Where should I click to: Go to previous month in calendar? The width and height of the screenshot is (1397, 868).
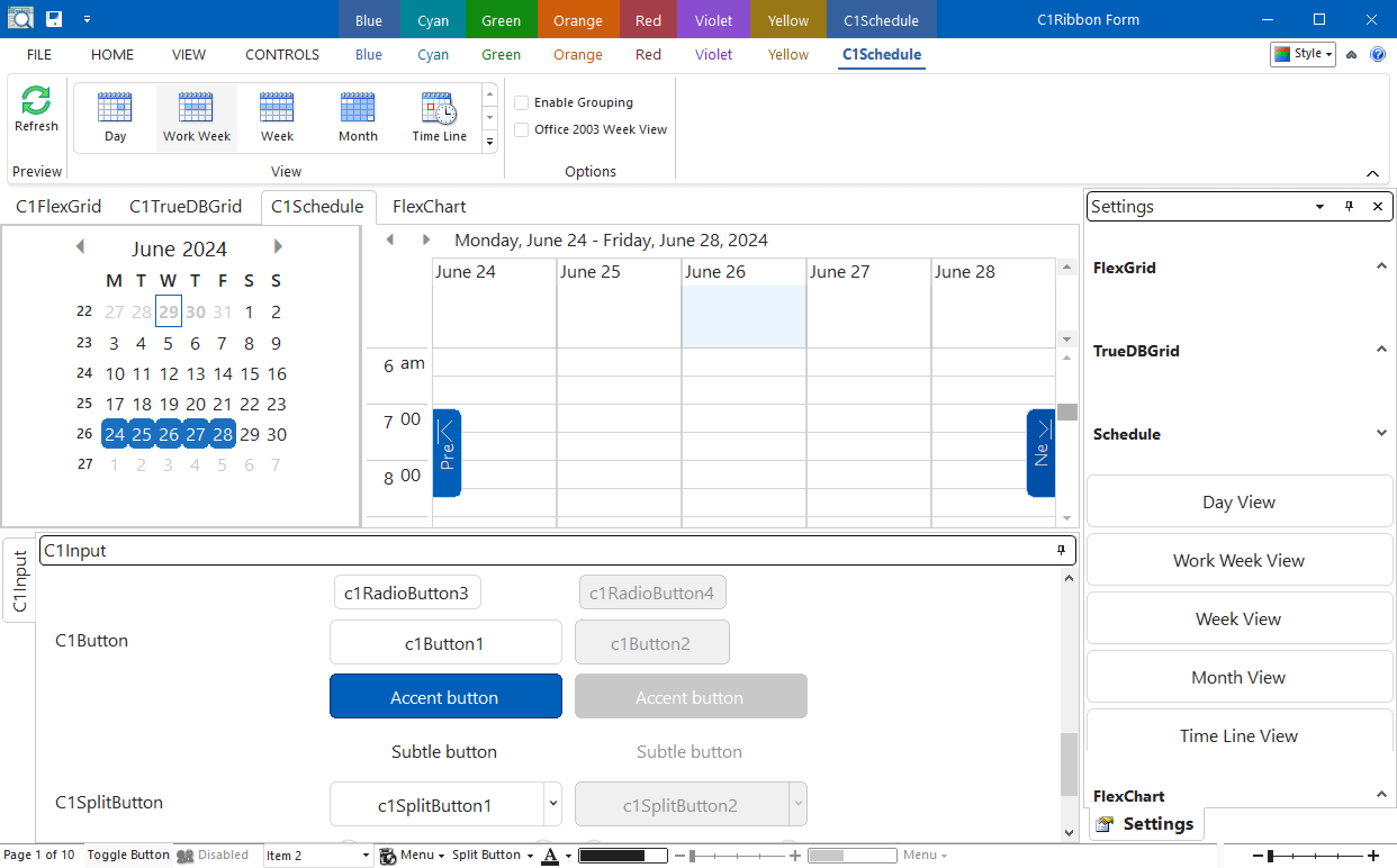click(80, 247)
